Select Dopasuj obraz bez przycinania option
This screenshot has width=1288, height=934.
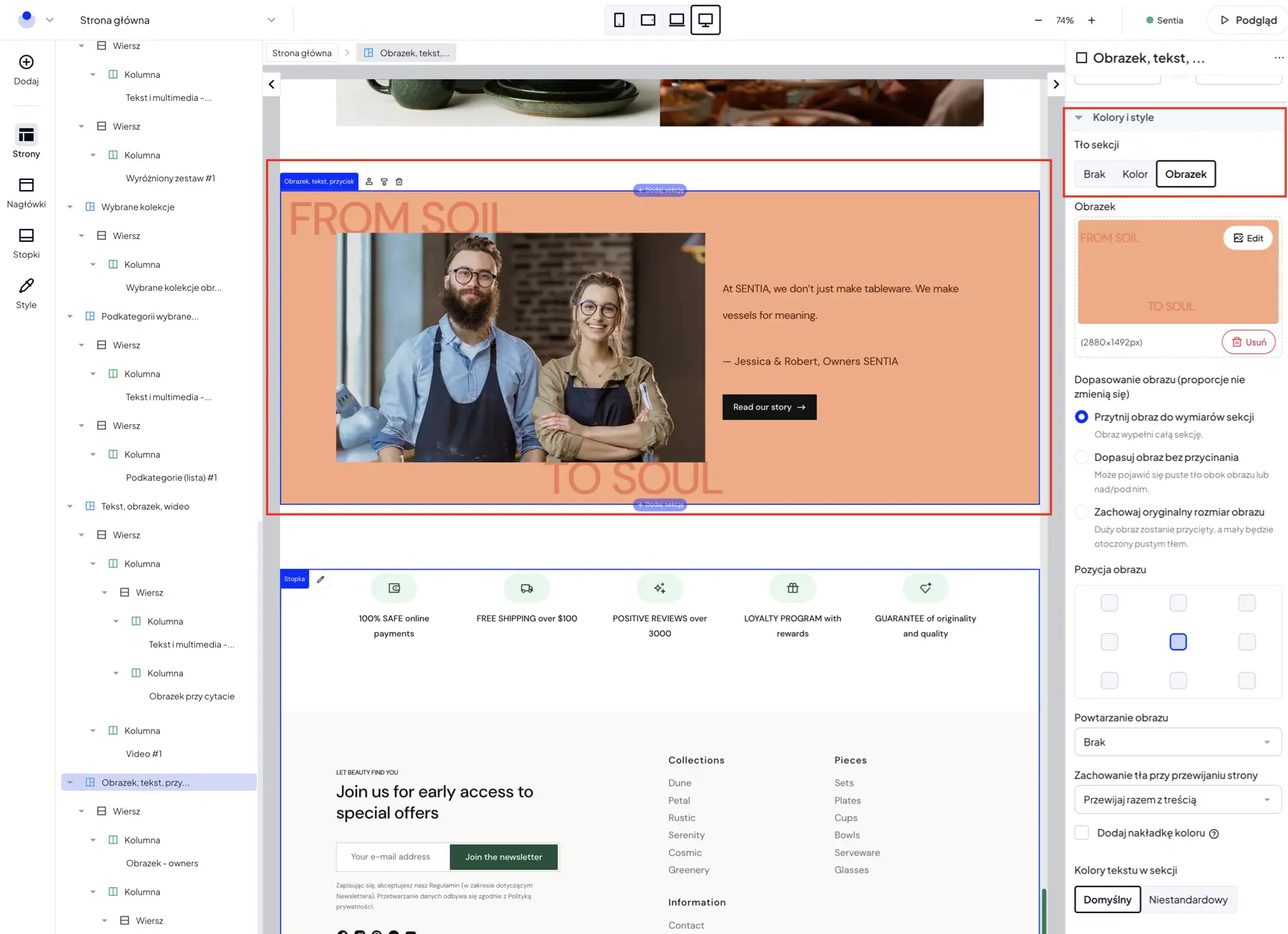point(1081,457)
